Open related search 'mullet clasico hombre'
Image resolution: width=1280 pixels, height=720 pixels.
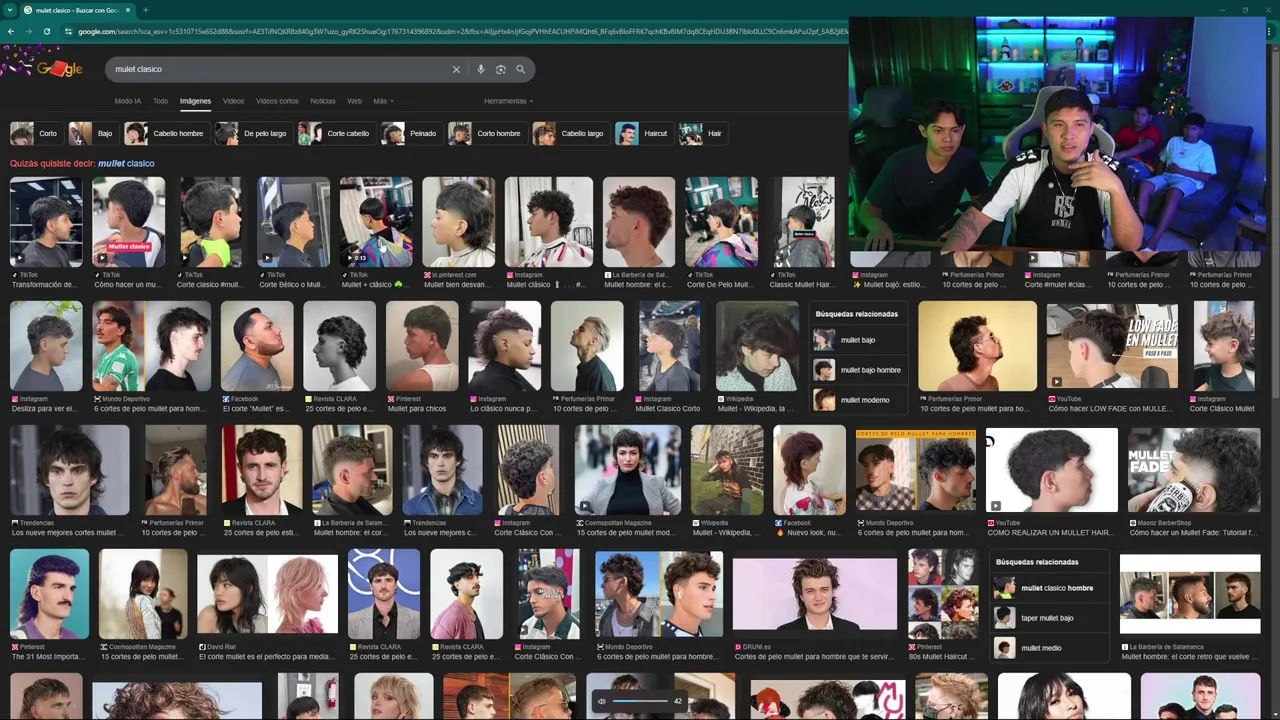(x=1050, y=588)
